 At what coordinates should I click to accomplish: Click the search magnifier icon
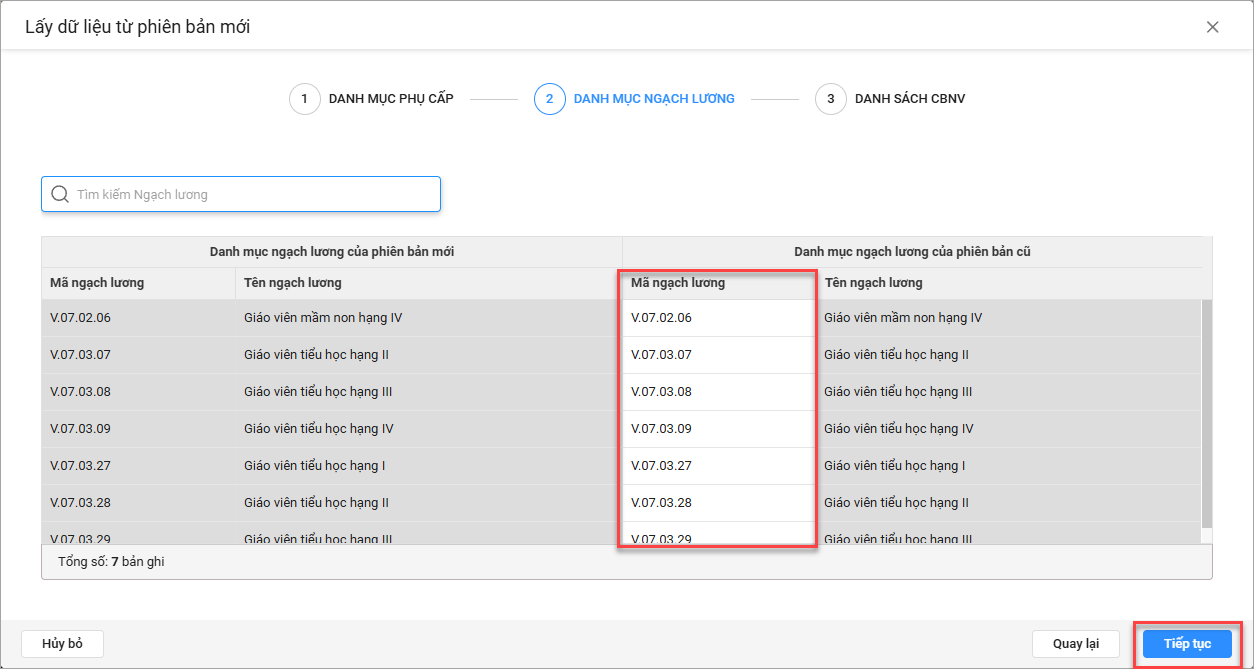(x=60, y=194)
